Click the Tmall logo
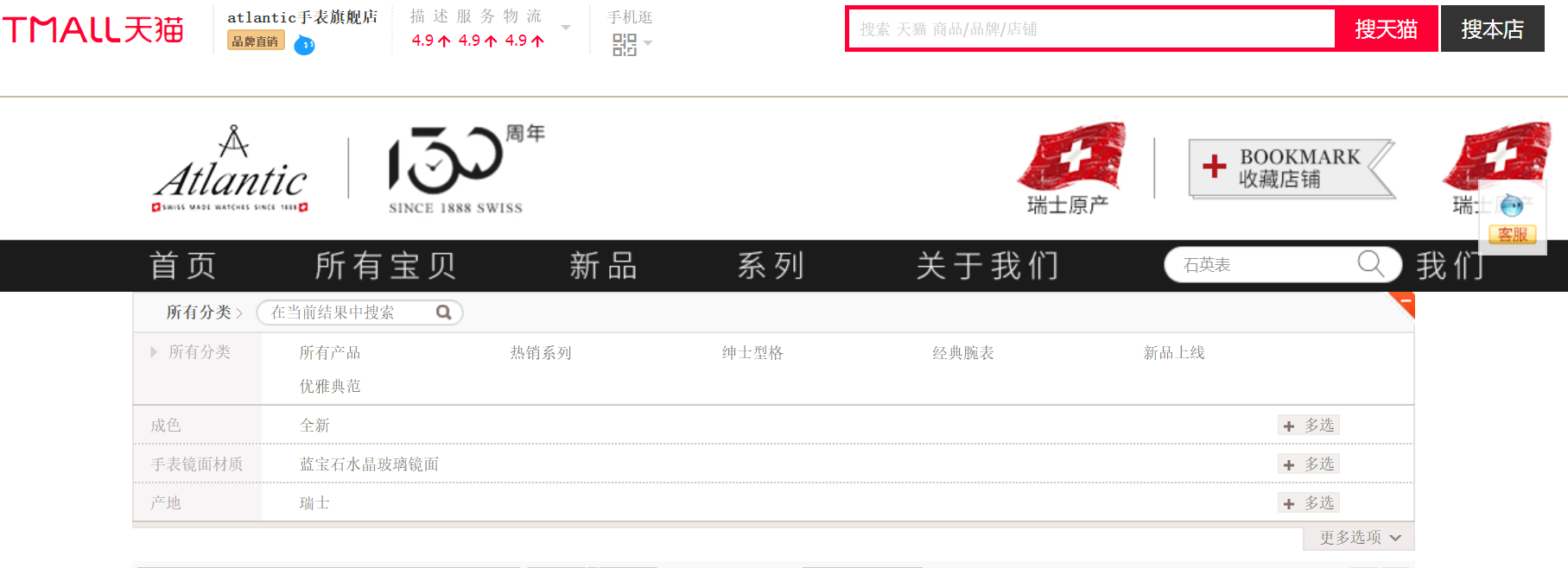The height and width of the screenshot is (568, 1568). (x=93, y=29)
